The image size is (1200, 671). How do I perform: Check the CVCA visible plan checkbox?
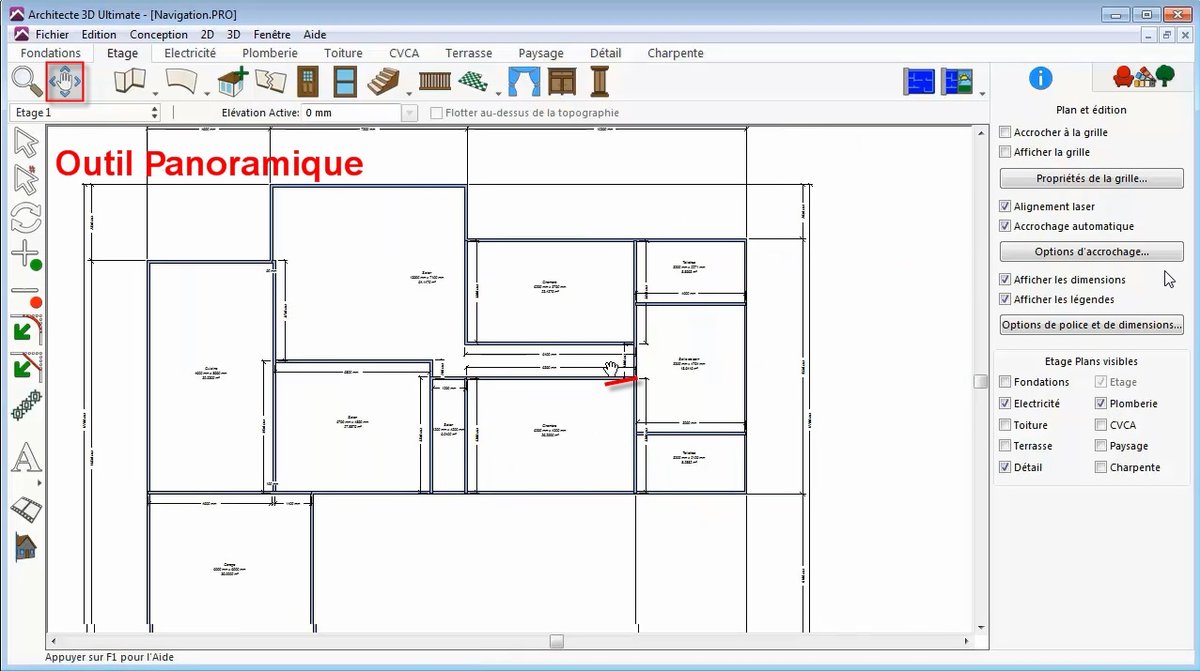(x=1101, y=425)
